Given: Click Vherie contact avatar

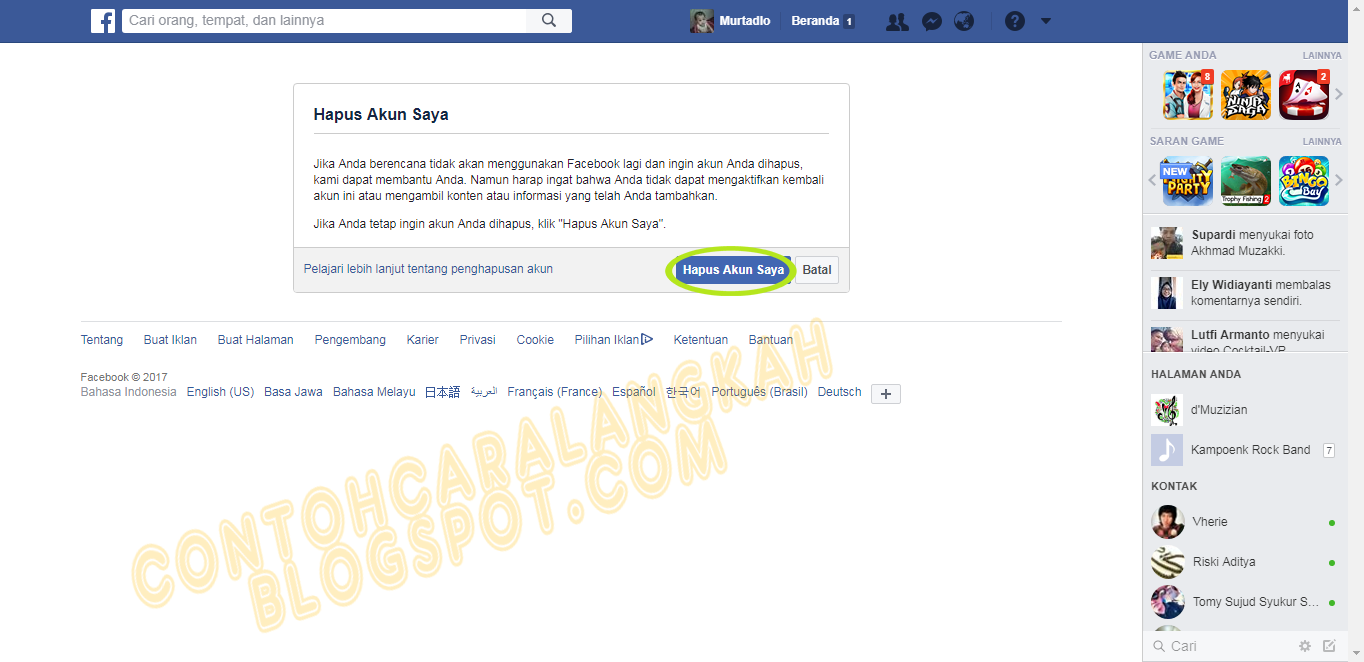Looking at the screenshot, I should pos(1168,522).
